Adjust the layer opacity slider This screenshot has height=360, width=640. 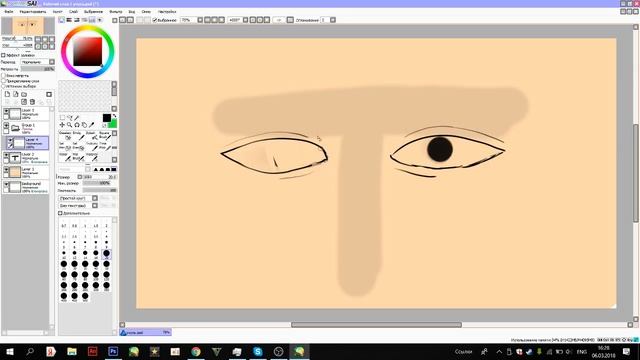point(38,69)
